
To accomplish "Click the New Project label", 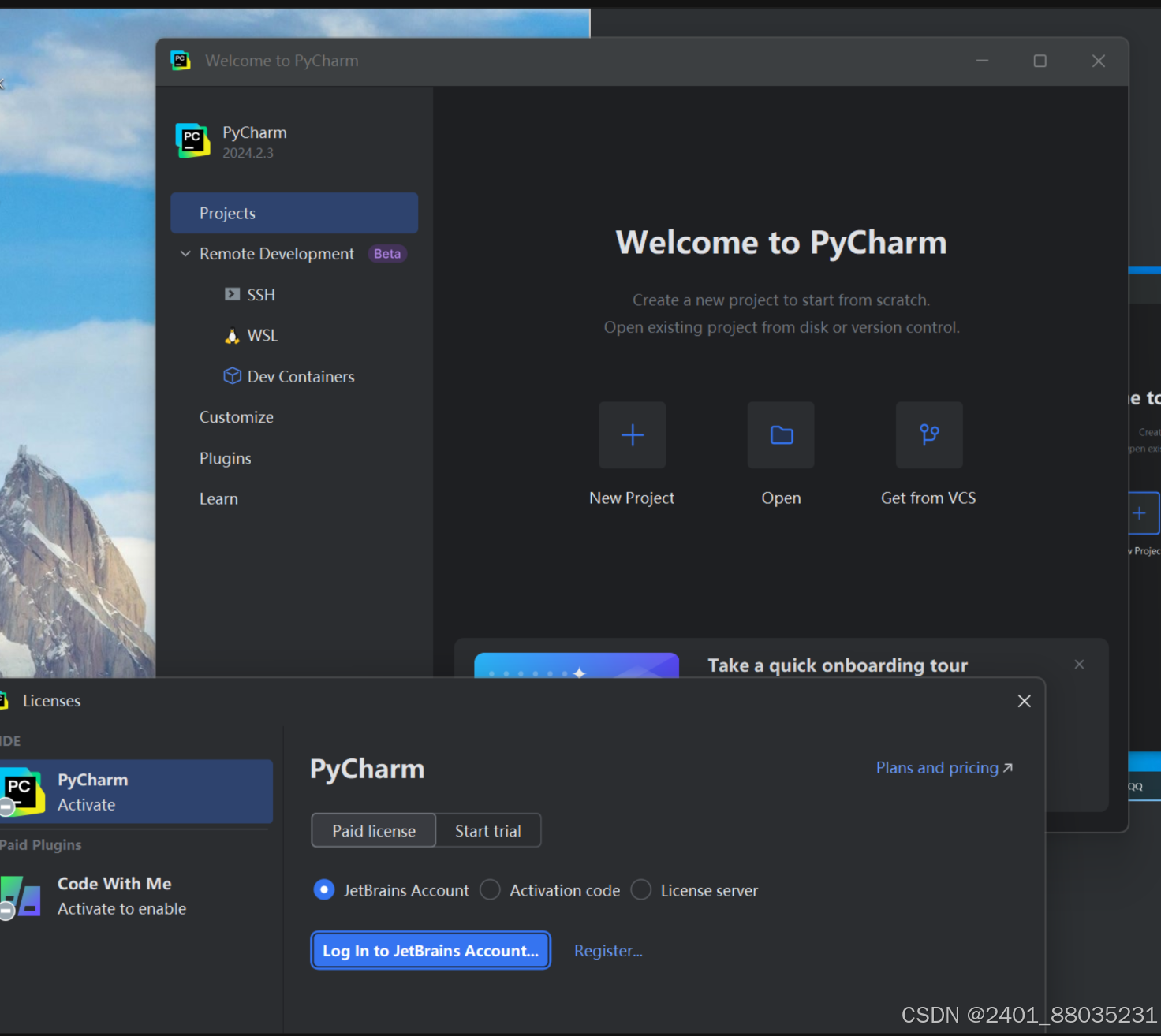I will click(632, 498).
